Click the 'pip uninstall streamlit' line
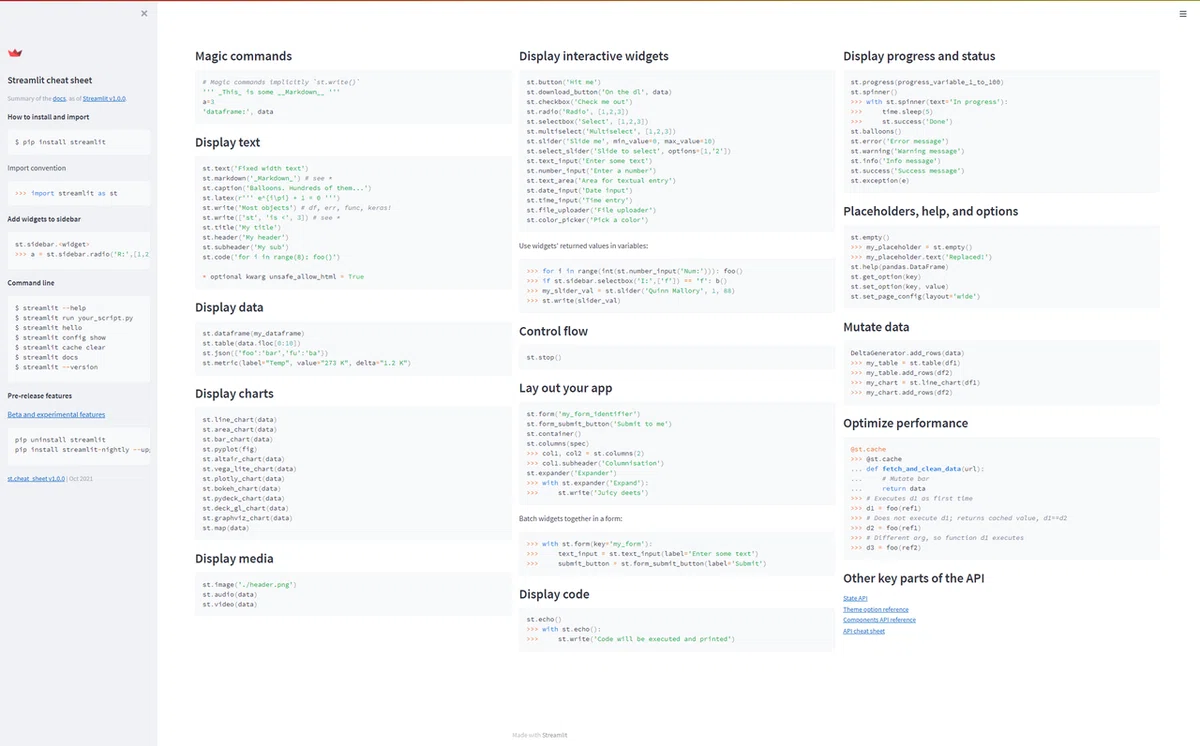This screenshot has height=746, width=1200. [x=60, y=440]
